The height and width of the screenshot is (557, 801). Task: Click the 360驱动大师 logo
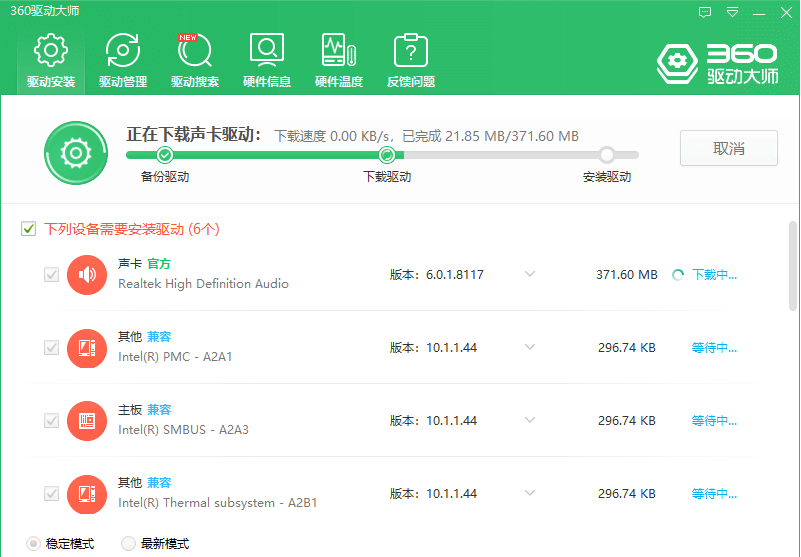pos(718,64)
